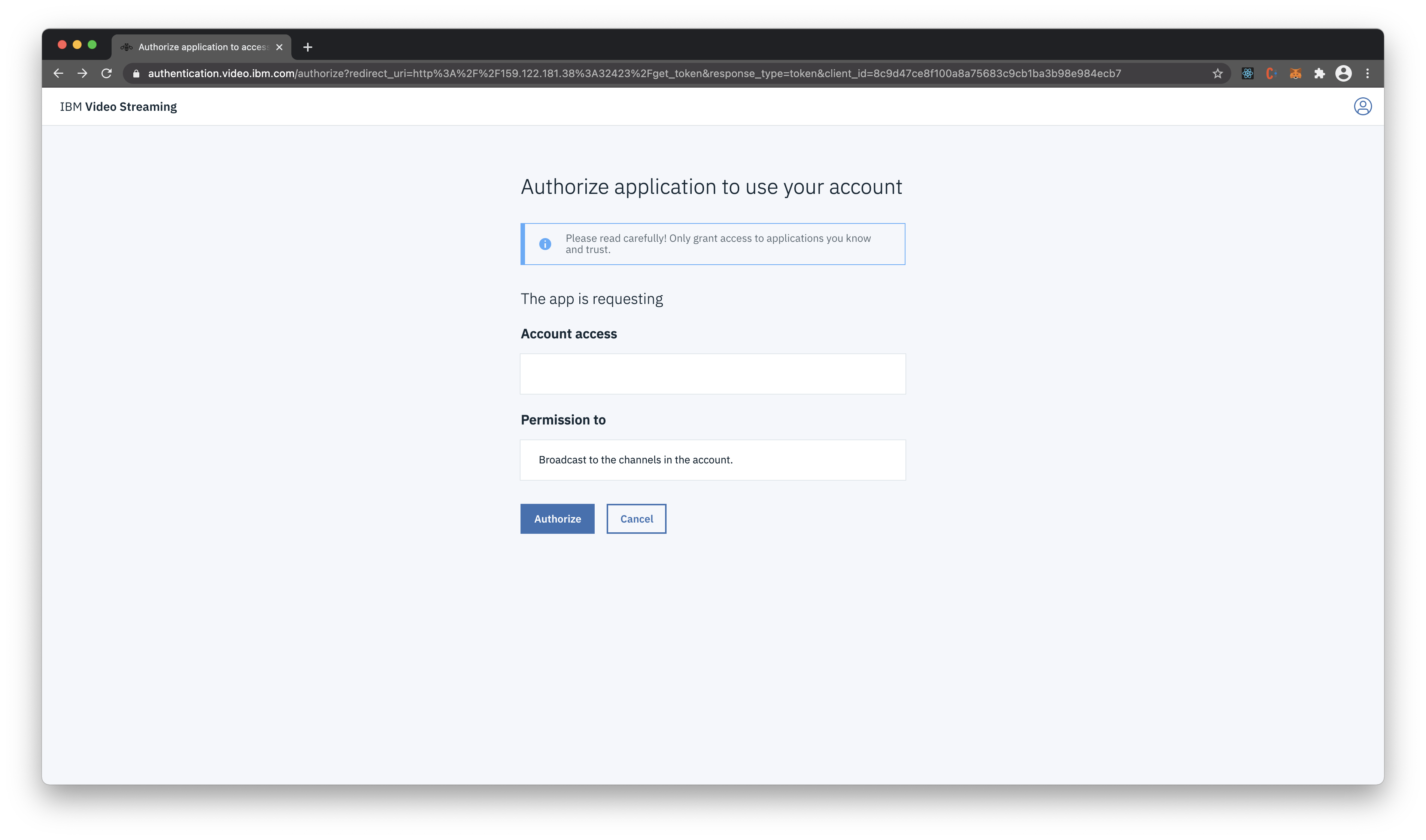Click the blue info icon in the notice
The width and height of the screenshot is (1426, 840).
pyautogui.click(x=544, y=244)
